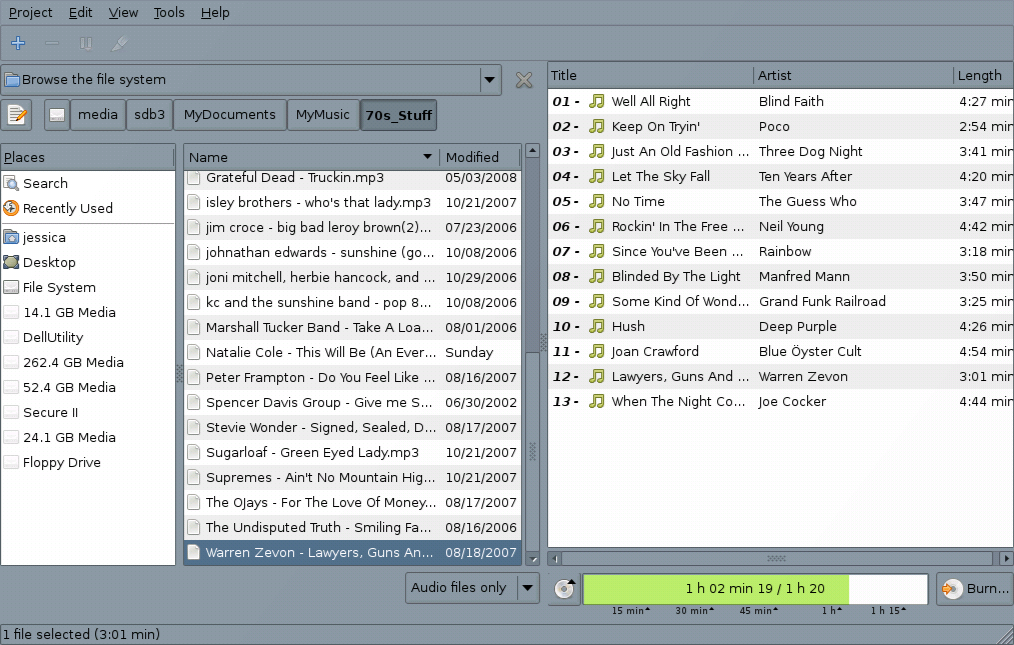Open the Audio files only filter dropdown
Image resolution: width=1014 pixels, height=645 pixels.
coord(528,588)
